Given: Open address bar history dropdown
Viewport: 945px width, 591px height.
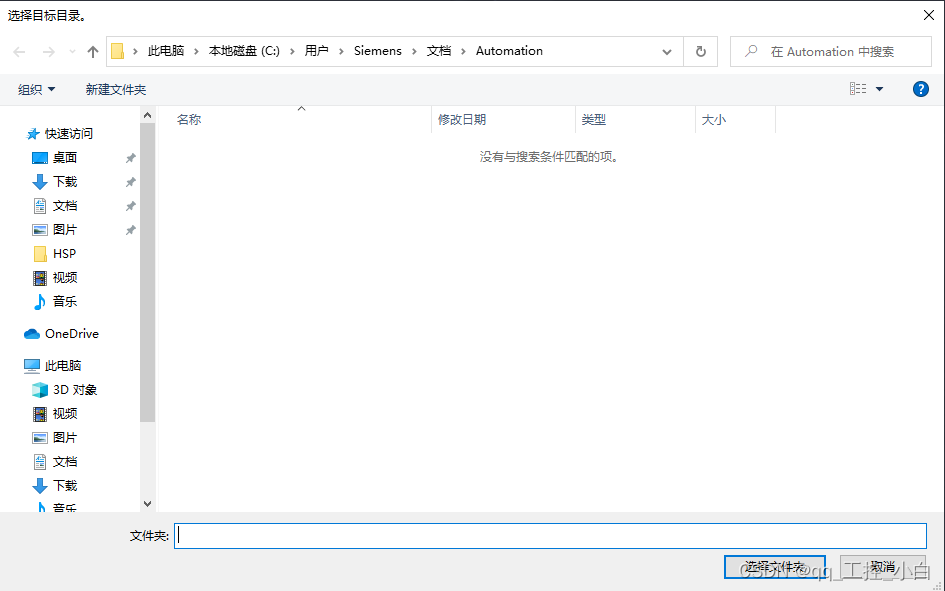Looking at the screenshot, I should coord(667,52).
